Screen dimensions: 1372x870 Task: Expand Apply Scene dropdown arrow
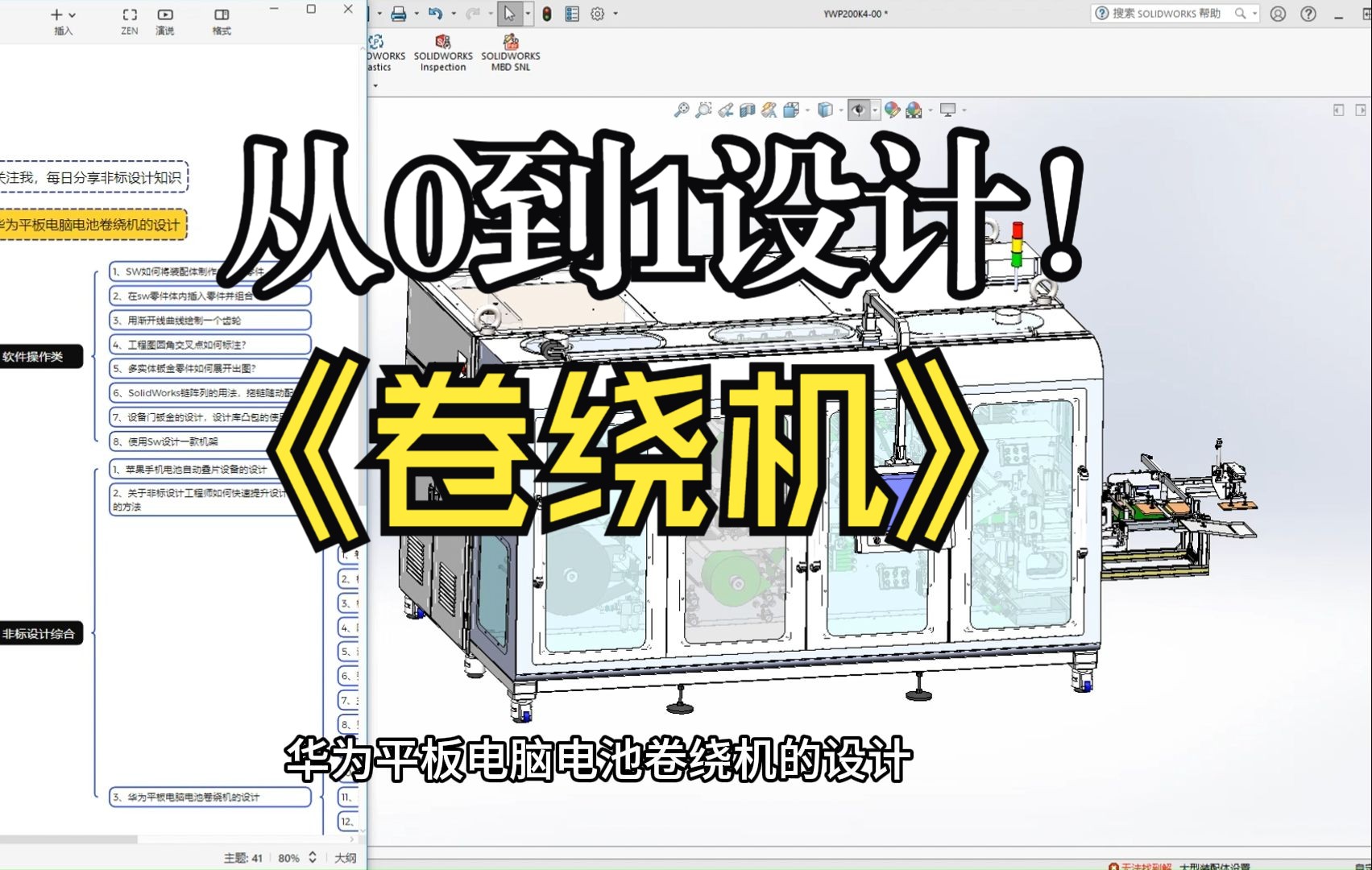(x=931, y=110)
